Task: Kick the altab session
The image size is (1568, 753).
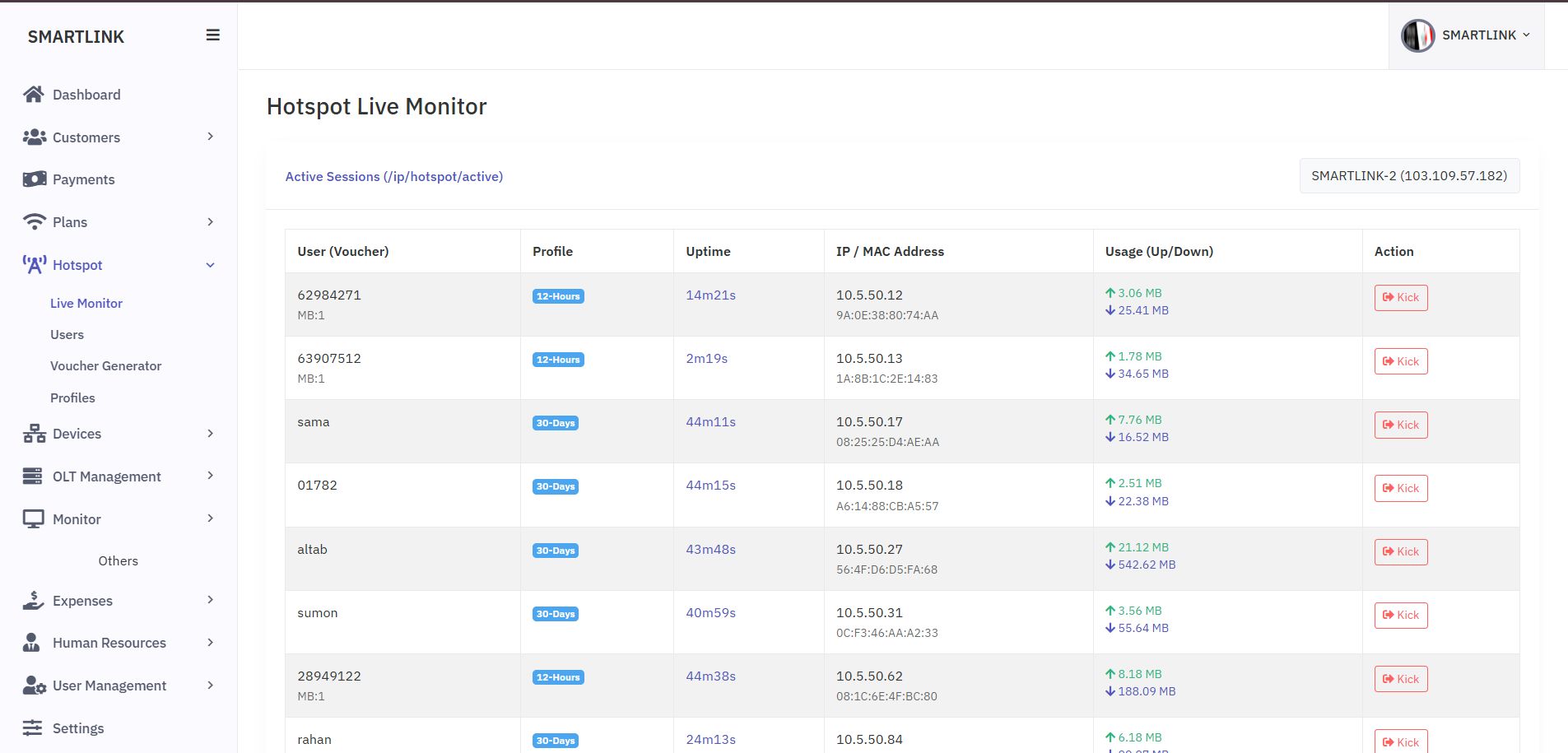Action: coord(1400,552)
